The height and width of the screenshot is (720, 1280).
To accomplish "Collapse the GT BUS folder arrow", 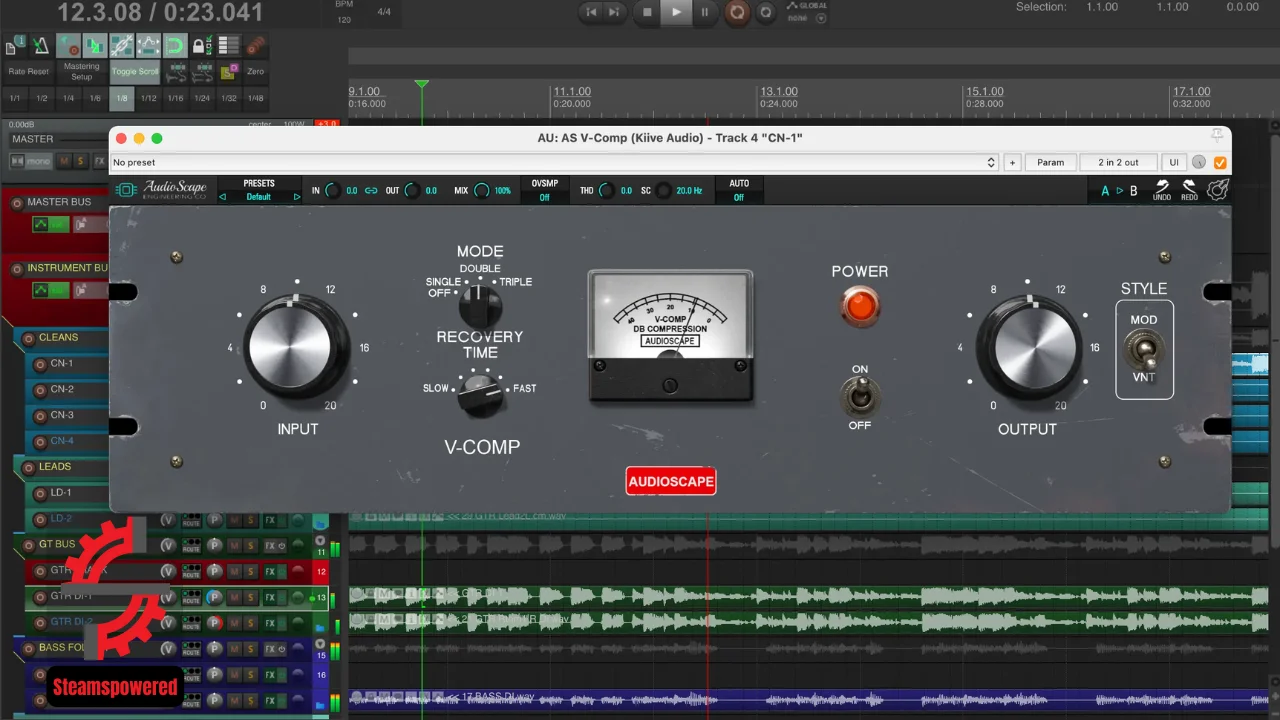I will tap(320, 541).
